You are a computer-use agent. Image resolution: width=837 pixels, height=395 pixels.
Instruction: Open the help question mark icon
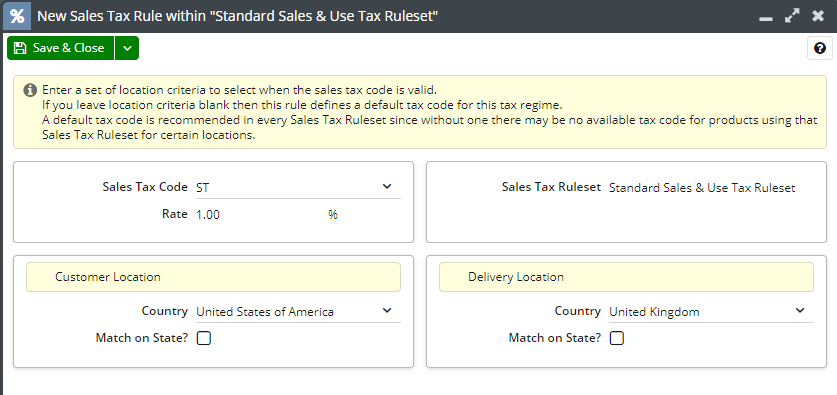tap(820, 49)
